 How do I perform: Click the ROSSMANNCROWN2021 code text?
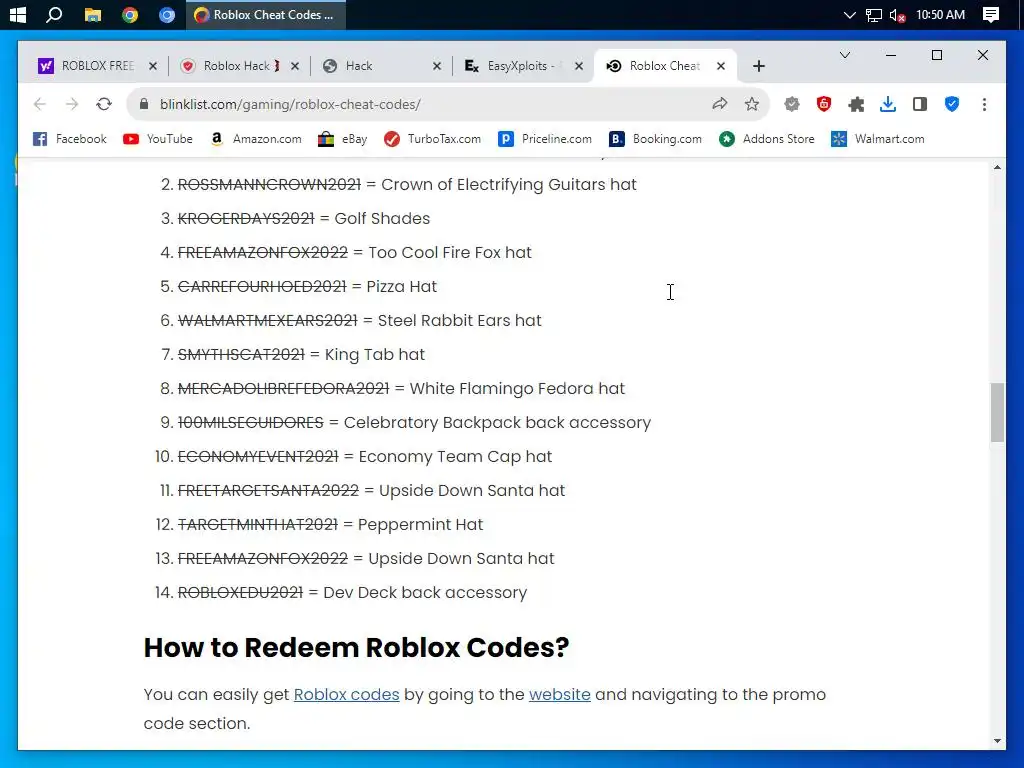coord(269,185)
